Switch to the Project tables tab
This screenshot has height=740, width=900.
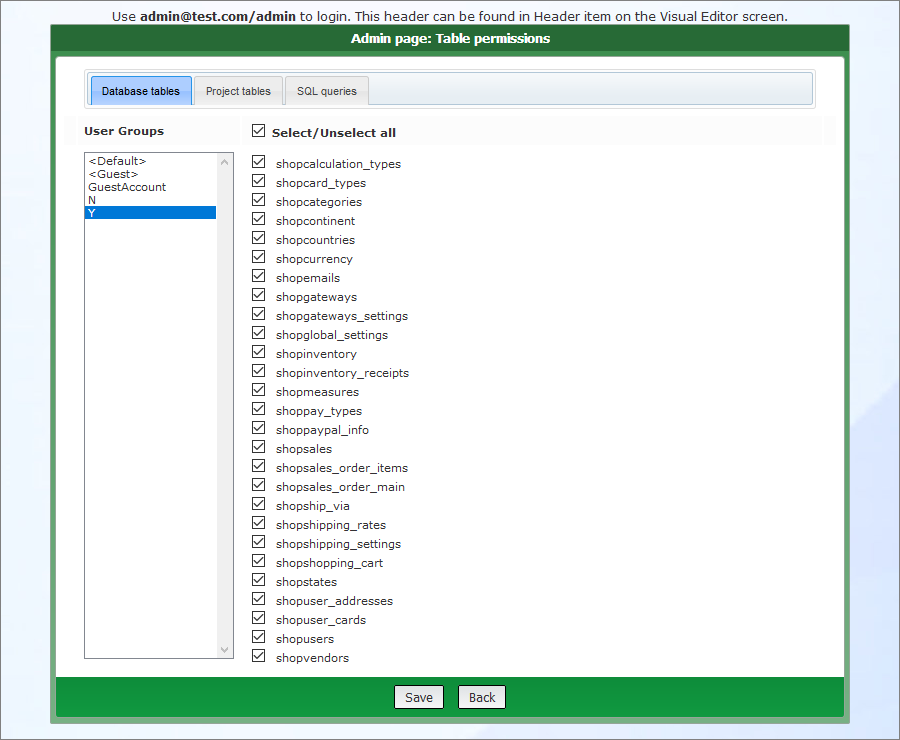pos(238,90)
